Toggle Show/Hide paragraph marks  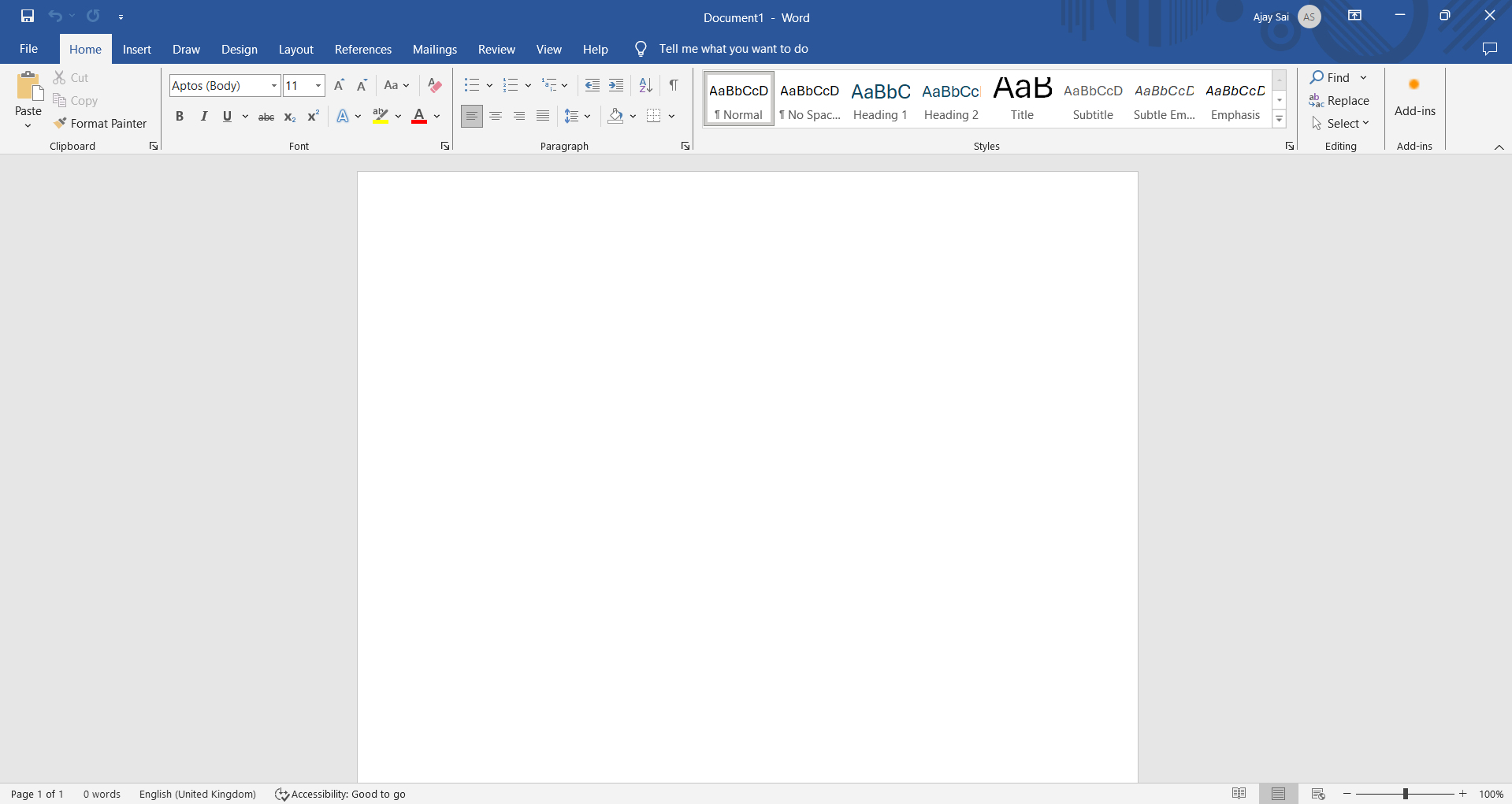(674, 85)
